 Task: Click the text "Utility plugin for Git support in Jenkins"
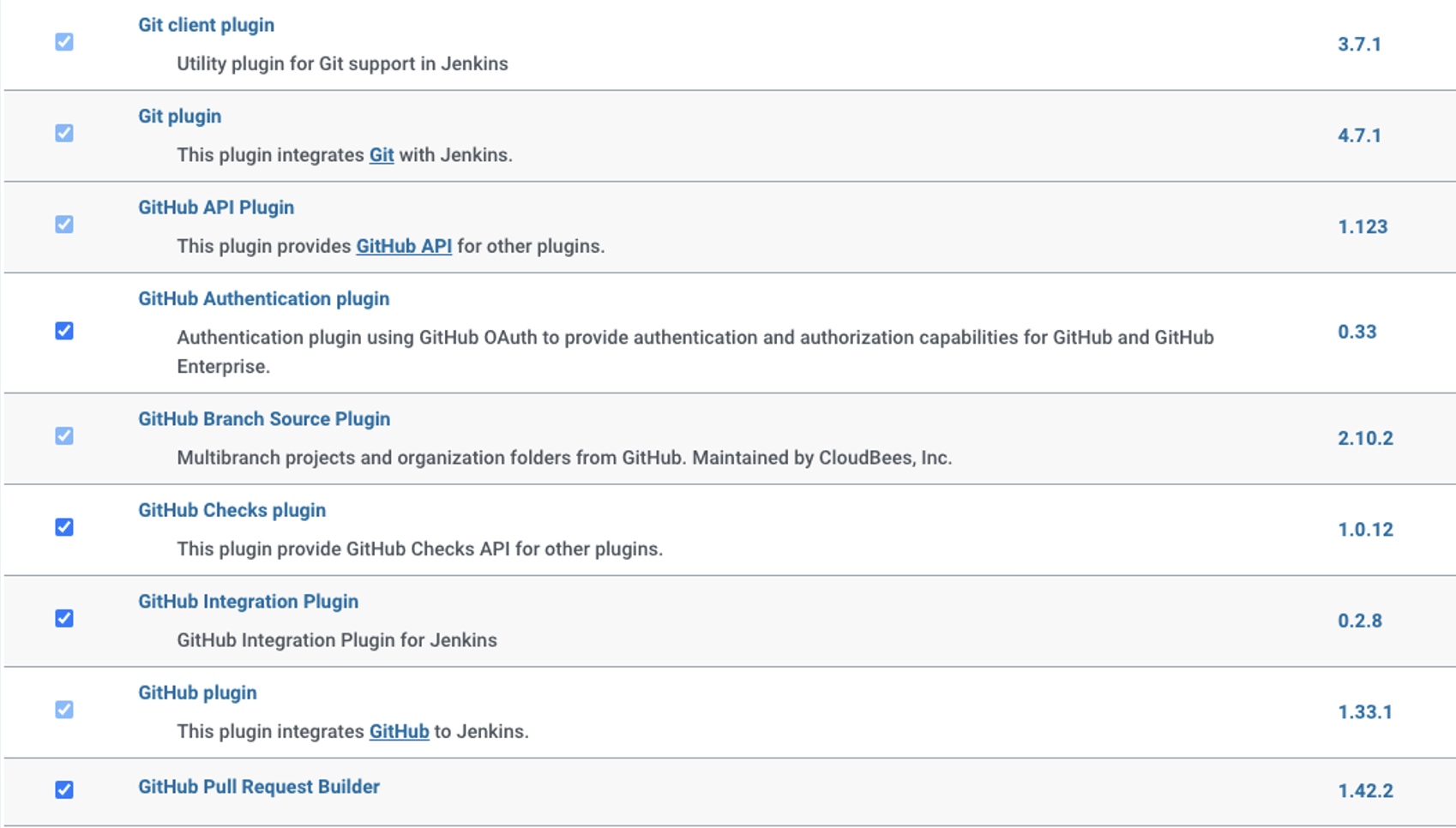pyautogui.click(x=343, y=63)
